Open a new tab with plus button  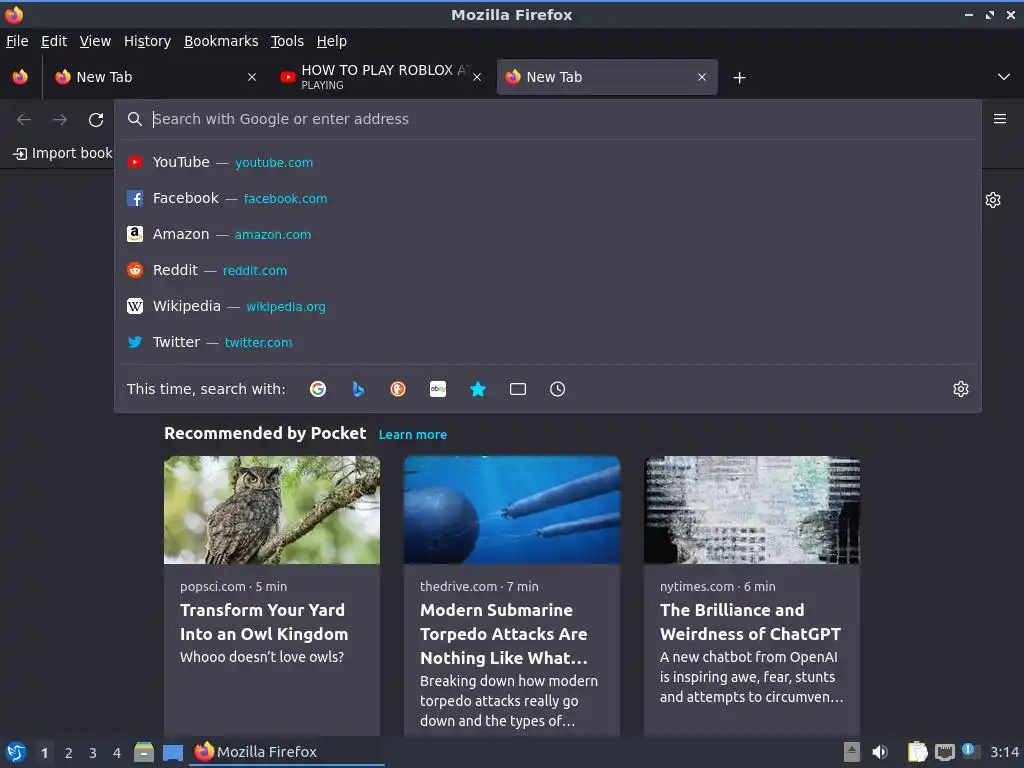click(x=739, y=78)
